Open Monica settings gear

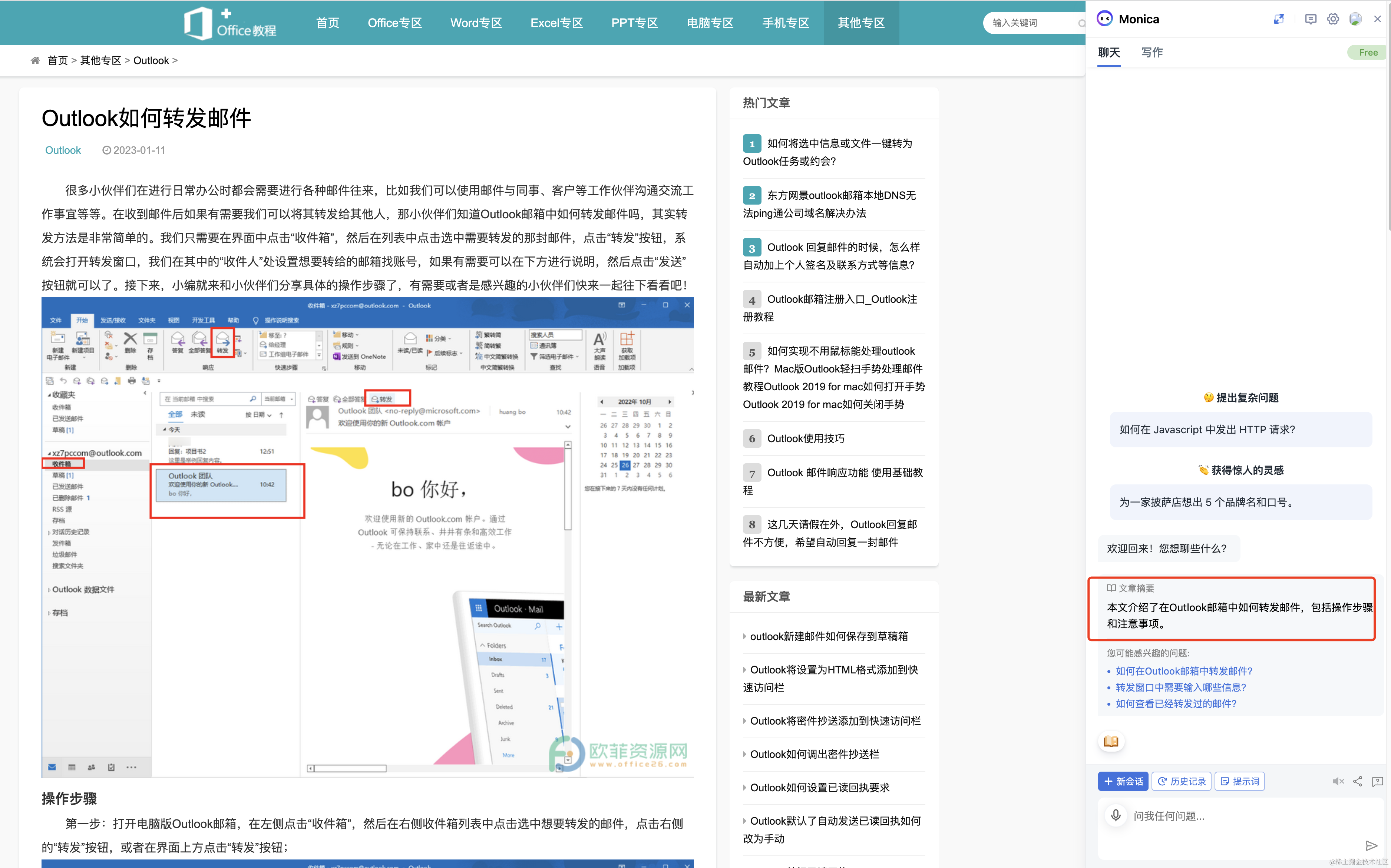(1332, 19)
